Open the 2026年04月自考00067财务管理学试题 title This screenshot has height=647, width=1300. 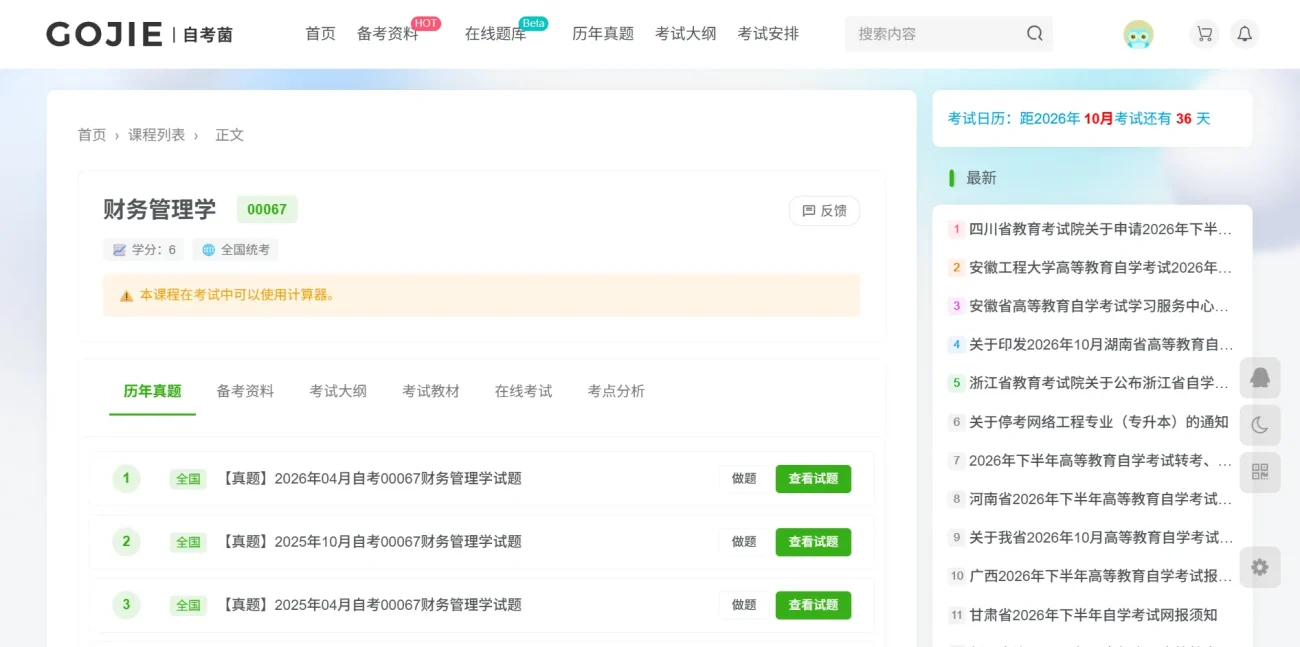tap(371, 479)
